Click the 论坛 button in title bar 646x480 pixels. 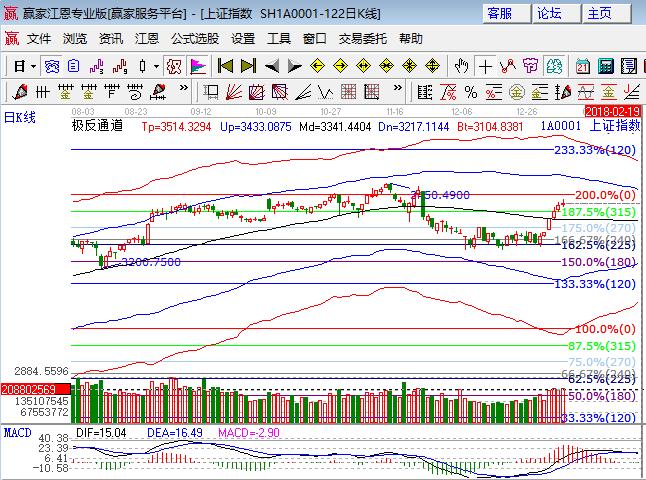coord(549,13)
